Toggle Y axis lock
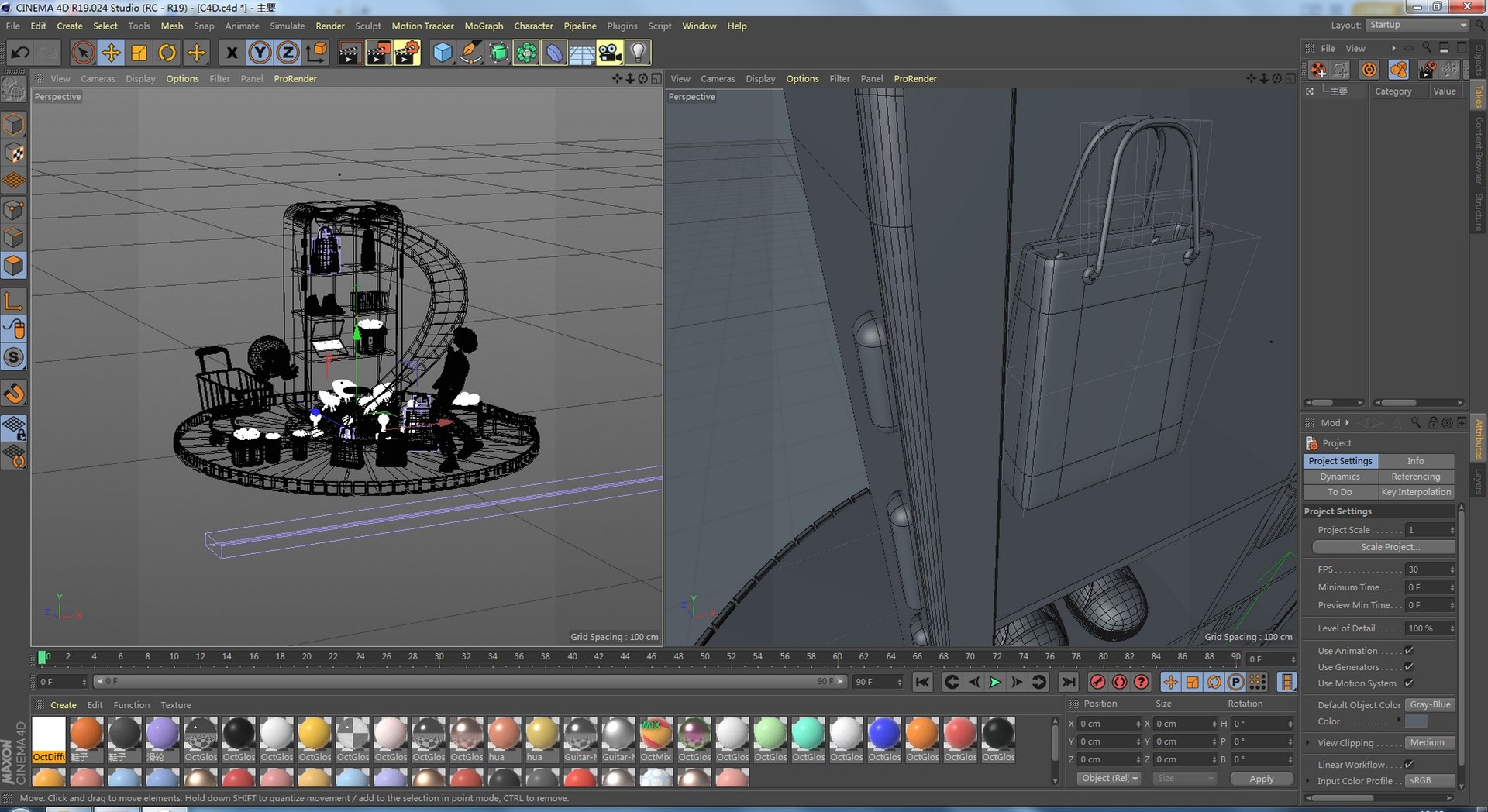 (260, 53)
